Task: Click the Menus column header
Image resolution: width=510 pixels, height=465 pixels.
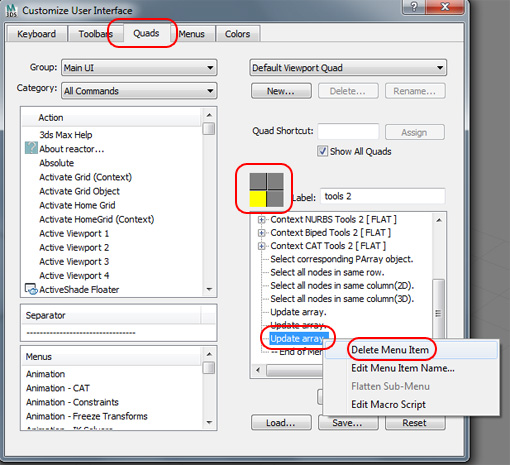Action: [x=112, y=357]
